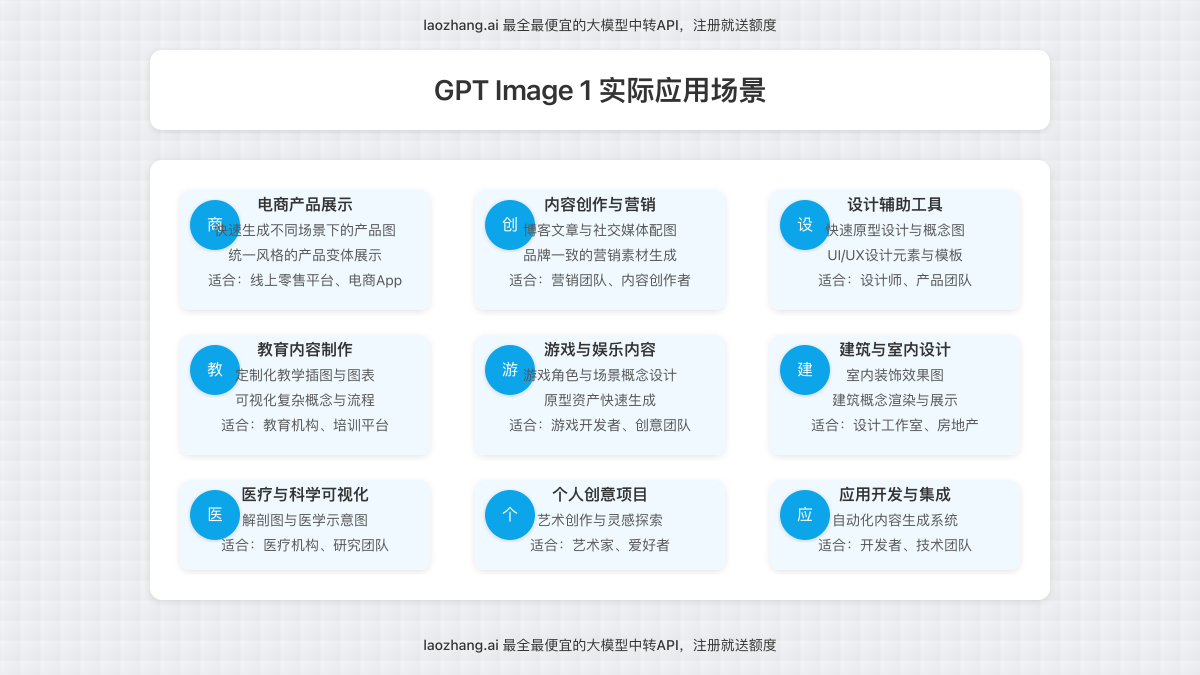Click the line UI/UX设计元素与模板

coord(895,255)
